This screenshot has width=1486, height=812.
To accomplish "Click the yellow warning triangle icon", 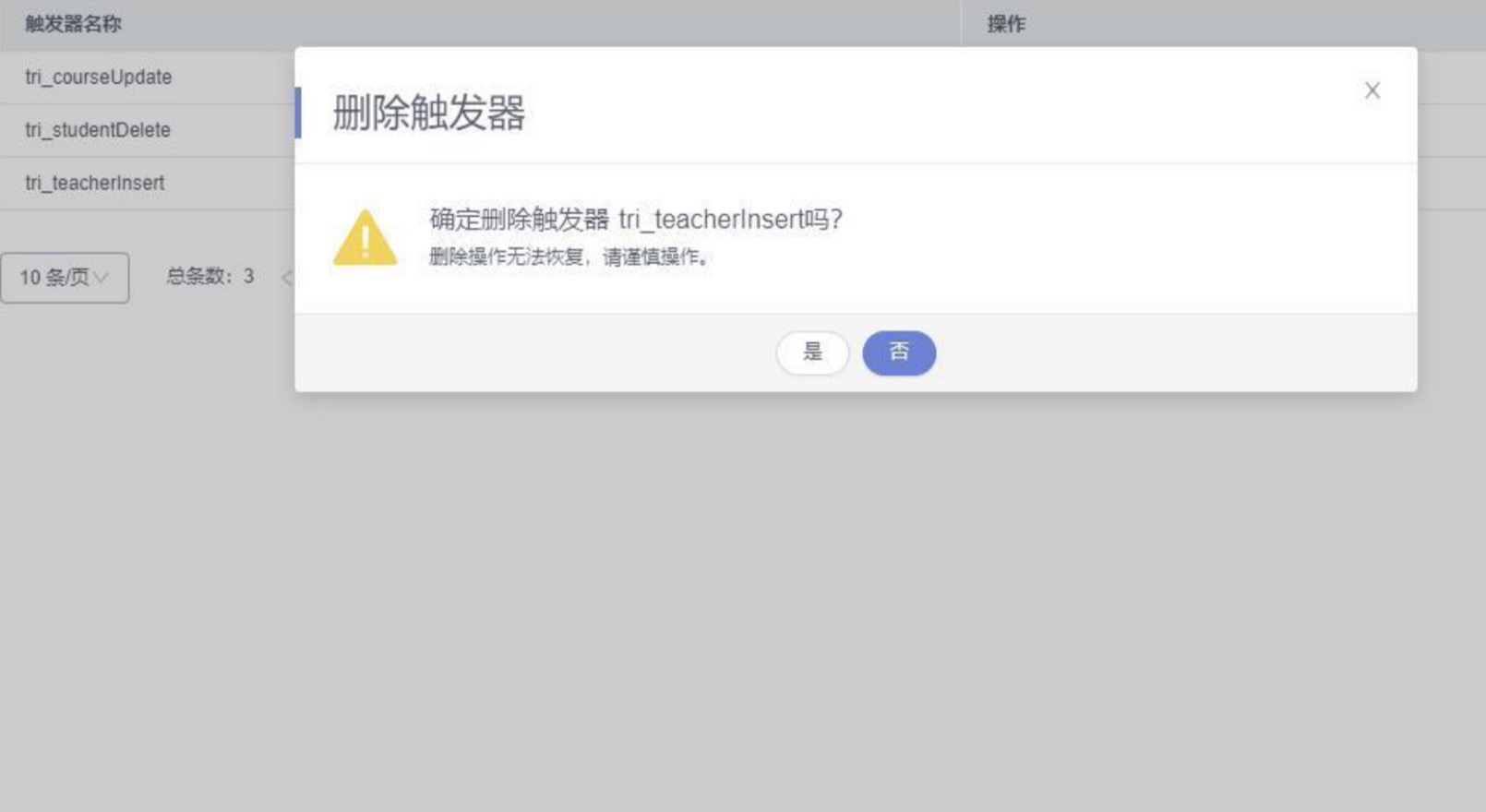I will pos(366,238).
